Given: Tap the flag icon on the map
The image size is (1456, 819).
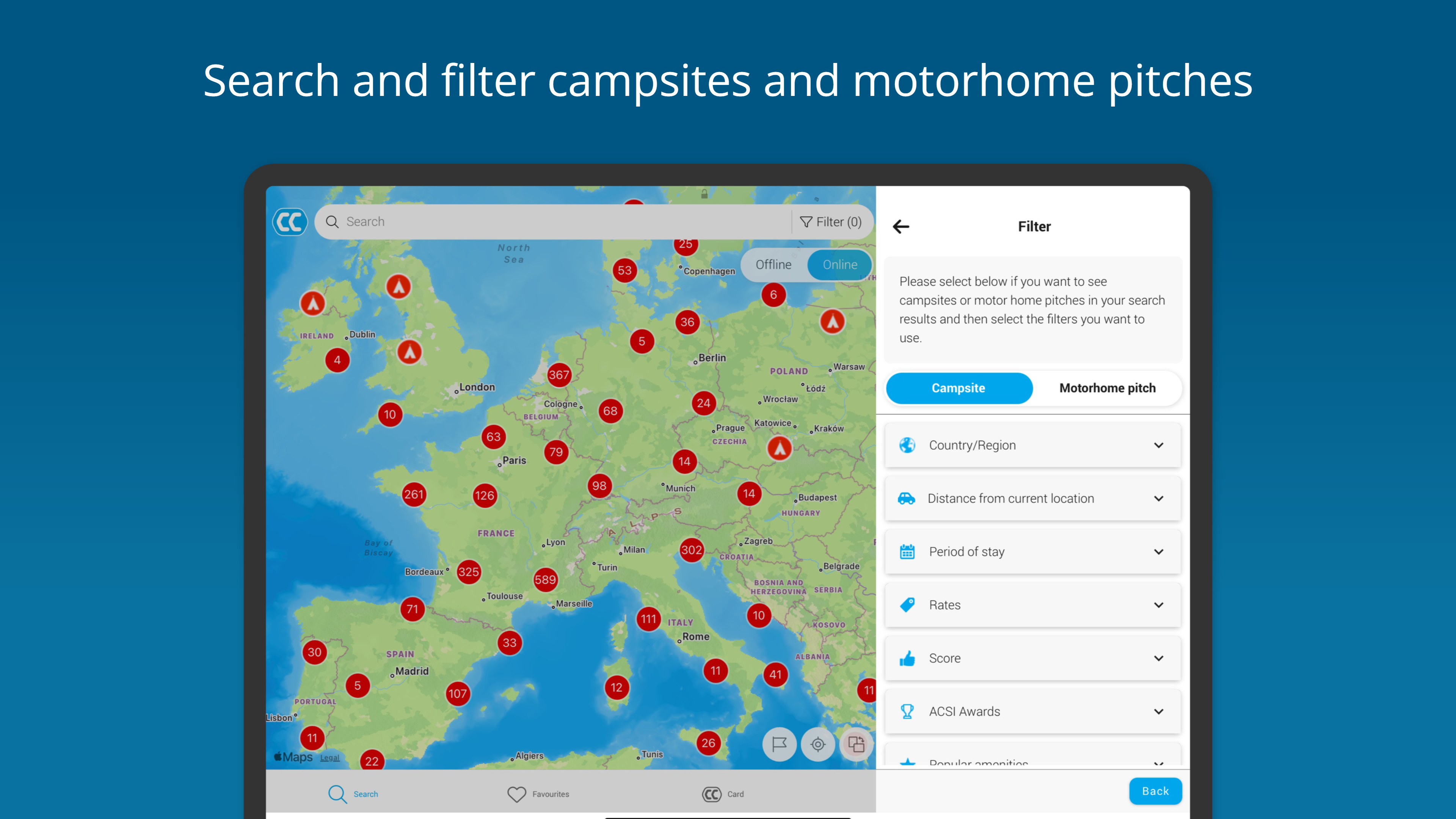Looking at the screenshot, I should click(x=780, y=744).
